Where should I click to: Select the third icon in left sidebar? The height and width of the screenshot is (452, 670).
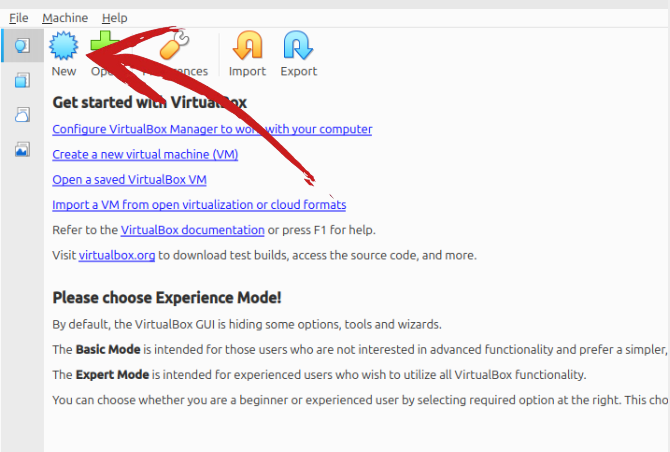[x=22, y=115]
